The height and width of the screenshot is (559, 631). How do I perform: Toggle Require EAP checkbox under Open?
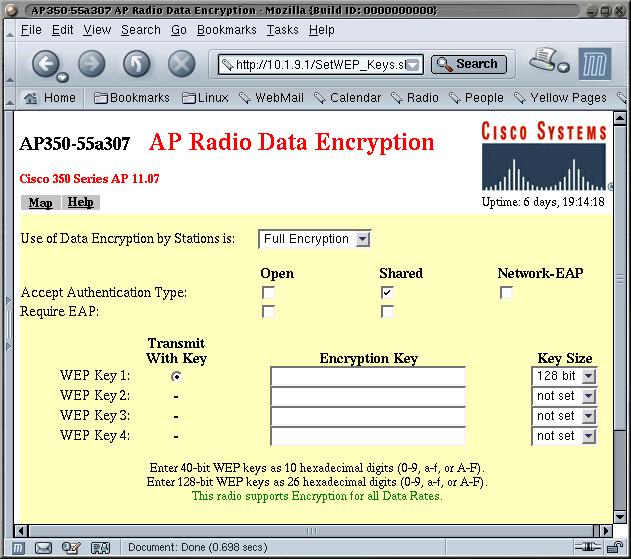click(268, 311)
